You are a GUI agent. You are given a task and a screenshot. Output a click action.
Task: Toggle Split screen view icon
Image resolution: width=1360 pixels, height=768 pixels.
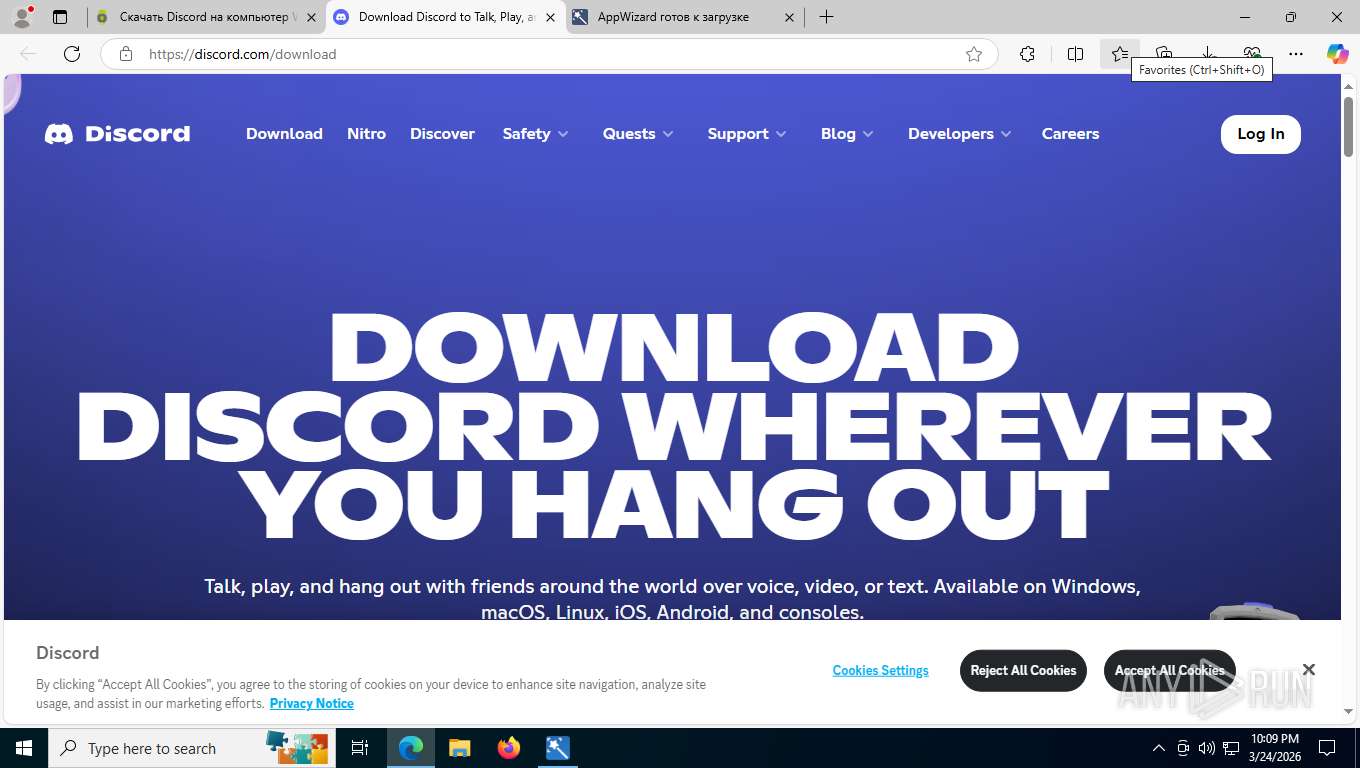(x=1075, y=54)
